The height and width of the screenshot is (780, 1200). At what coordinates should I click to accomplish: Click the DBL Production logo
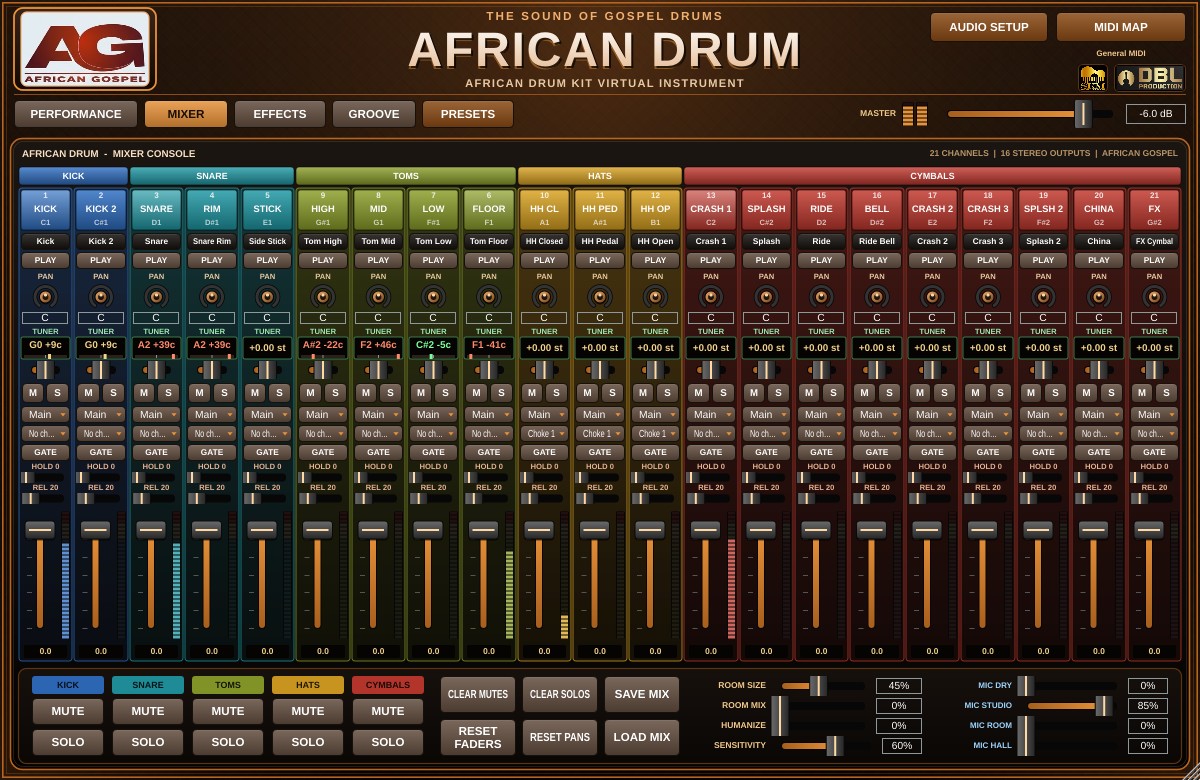click(x=1150, y=77)
